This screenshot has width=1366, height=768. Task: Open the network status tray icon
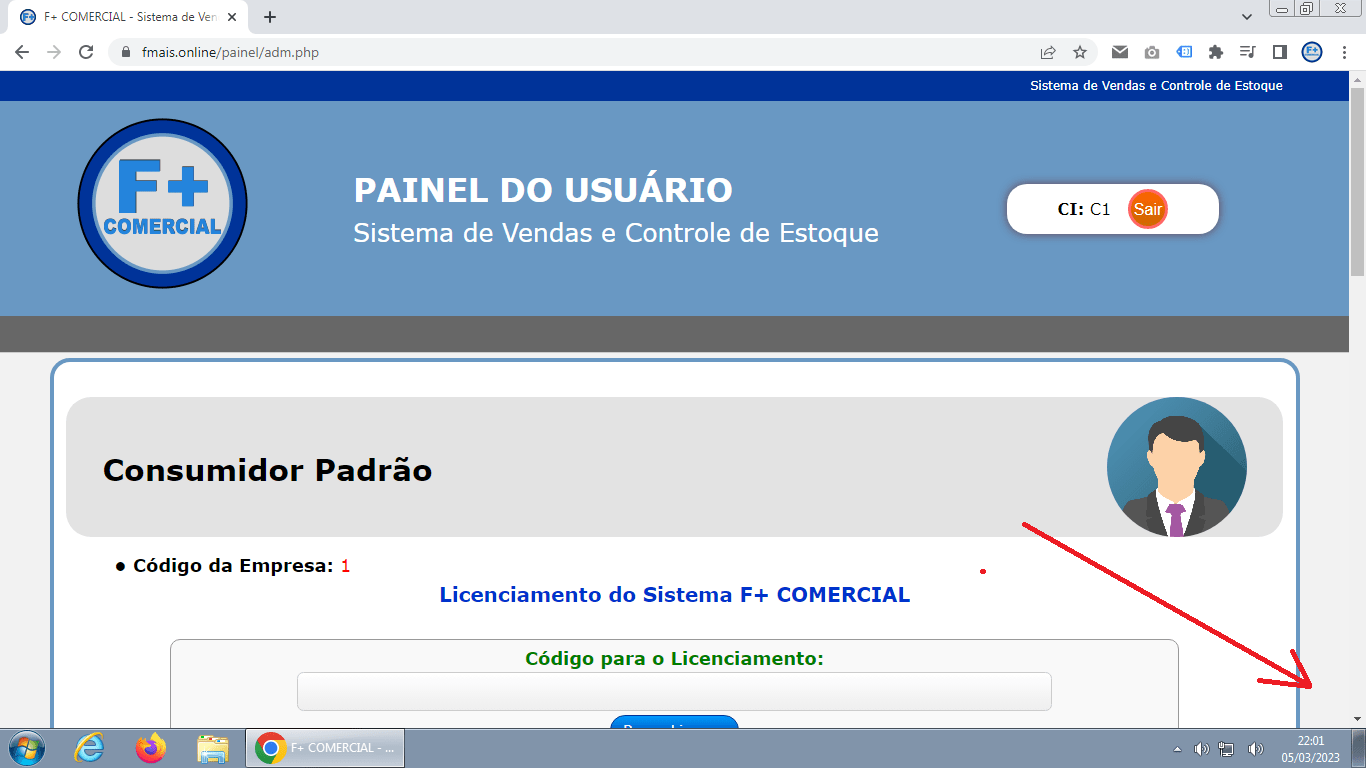coord(1226,748)
